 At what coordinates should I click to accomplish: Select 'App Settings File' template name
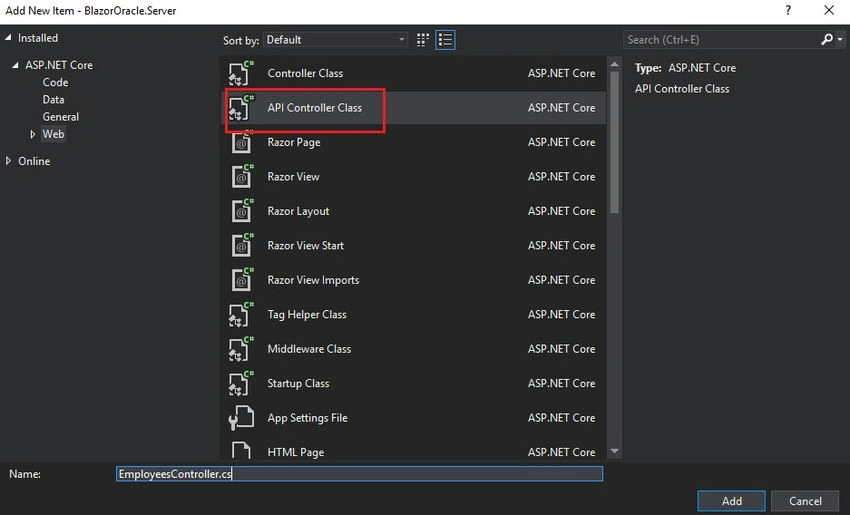tap(307, 418)
